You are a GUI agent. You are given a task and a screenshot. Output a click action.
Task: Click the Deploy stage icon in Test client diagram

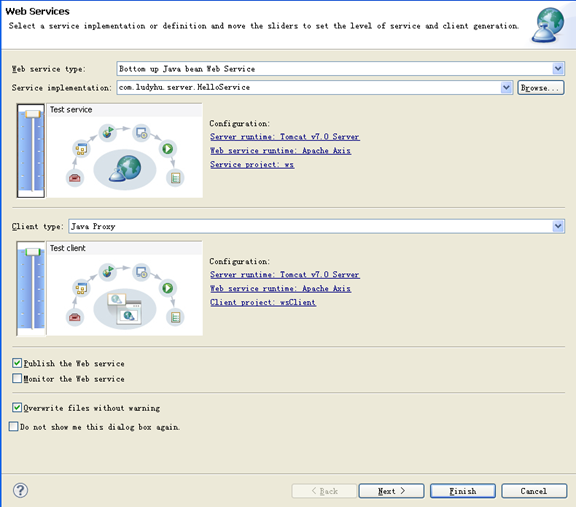pyautogui.click(x=107, y=272)
